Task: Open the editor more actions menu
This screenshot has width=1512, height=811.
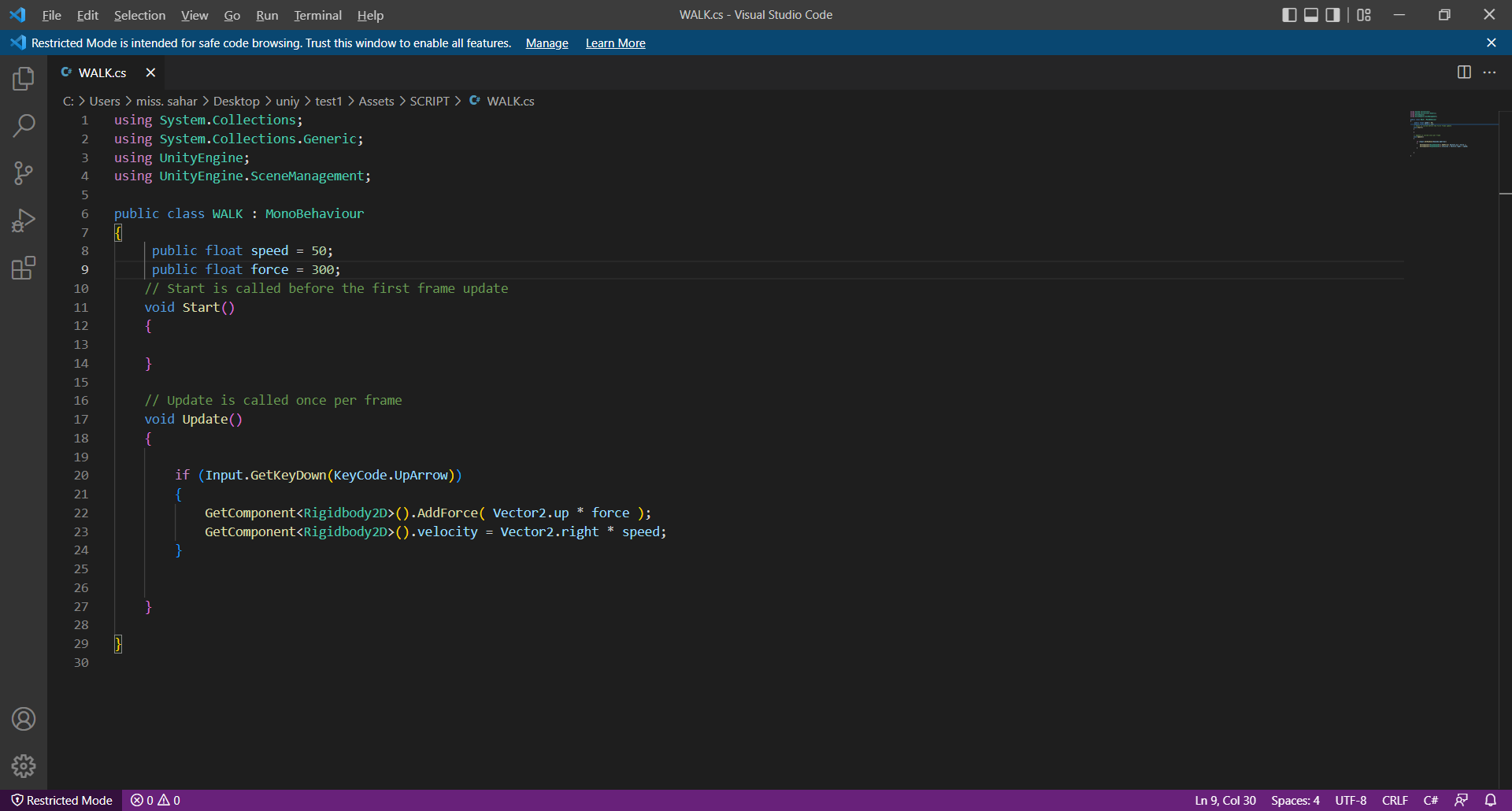Action: pos(1490,72)
